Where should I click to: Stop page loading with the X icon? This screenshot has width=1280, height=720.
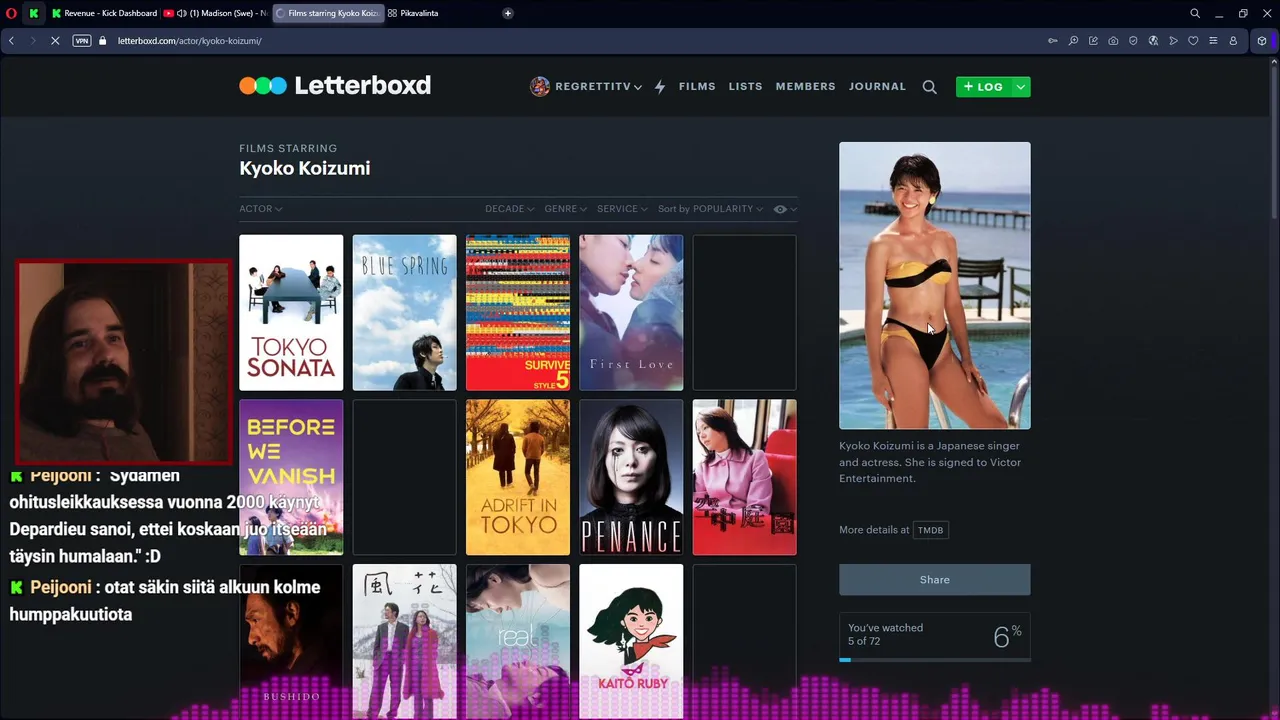tap(55, 41)
